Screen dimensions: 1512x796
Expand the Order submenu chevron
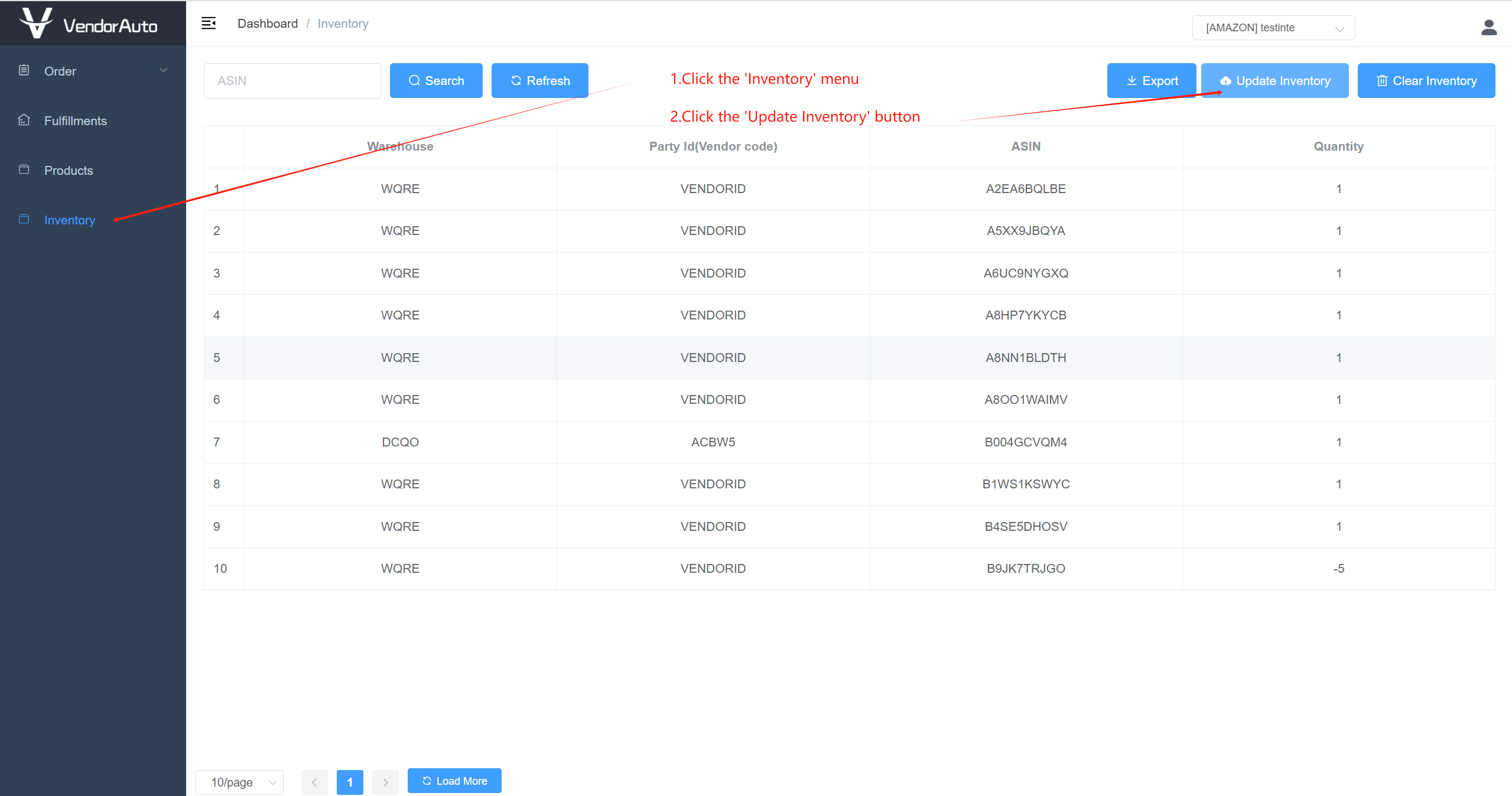pos(164,70)
